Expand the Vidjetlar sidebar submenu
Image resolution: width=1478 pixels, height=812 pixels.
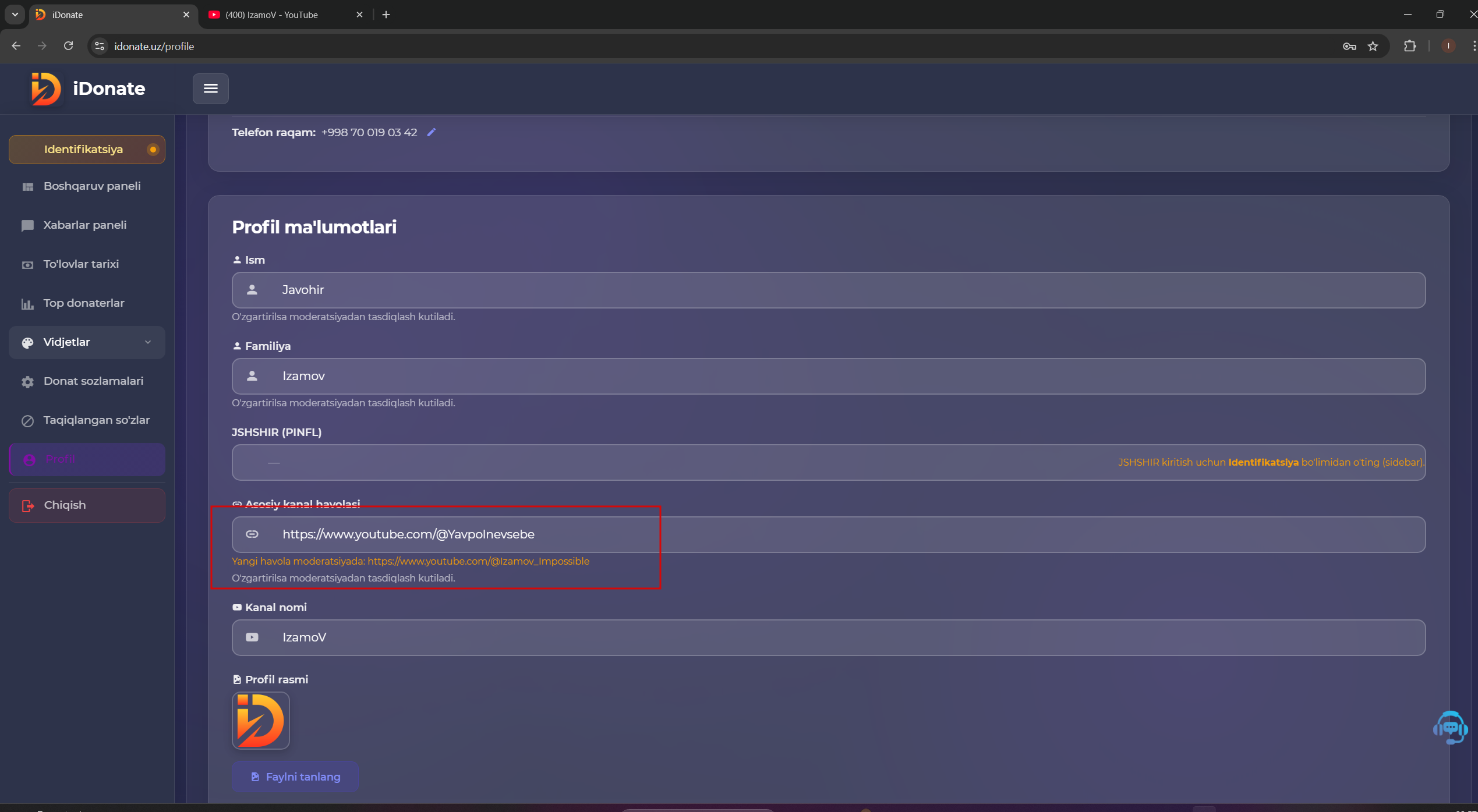click(x=87, y=342)
